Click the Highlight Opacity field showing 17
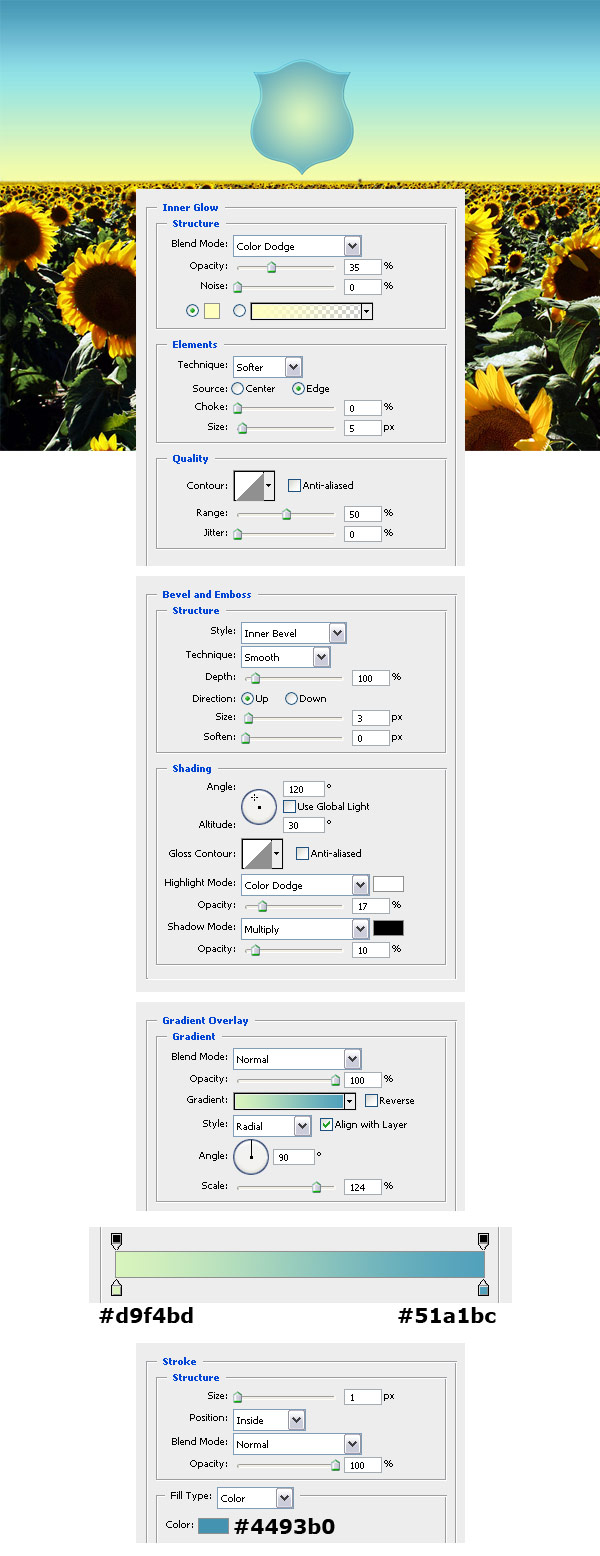This screenshot has width=600, height=1556. [x=371, y=906]
